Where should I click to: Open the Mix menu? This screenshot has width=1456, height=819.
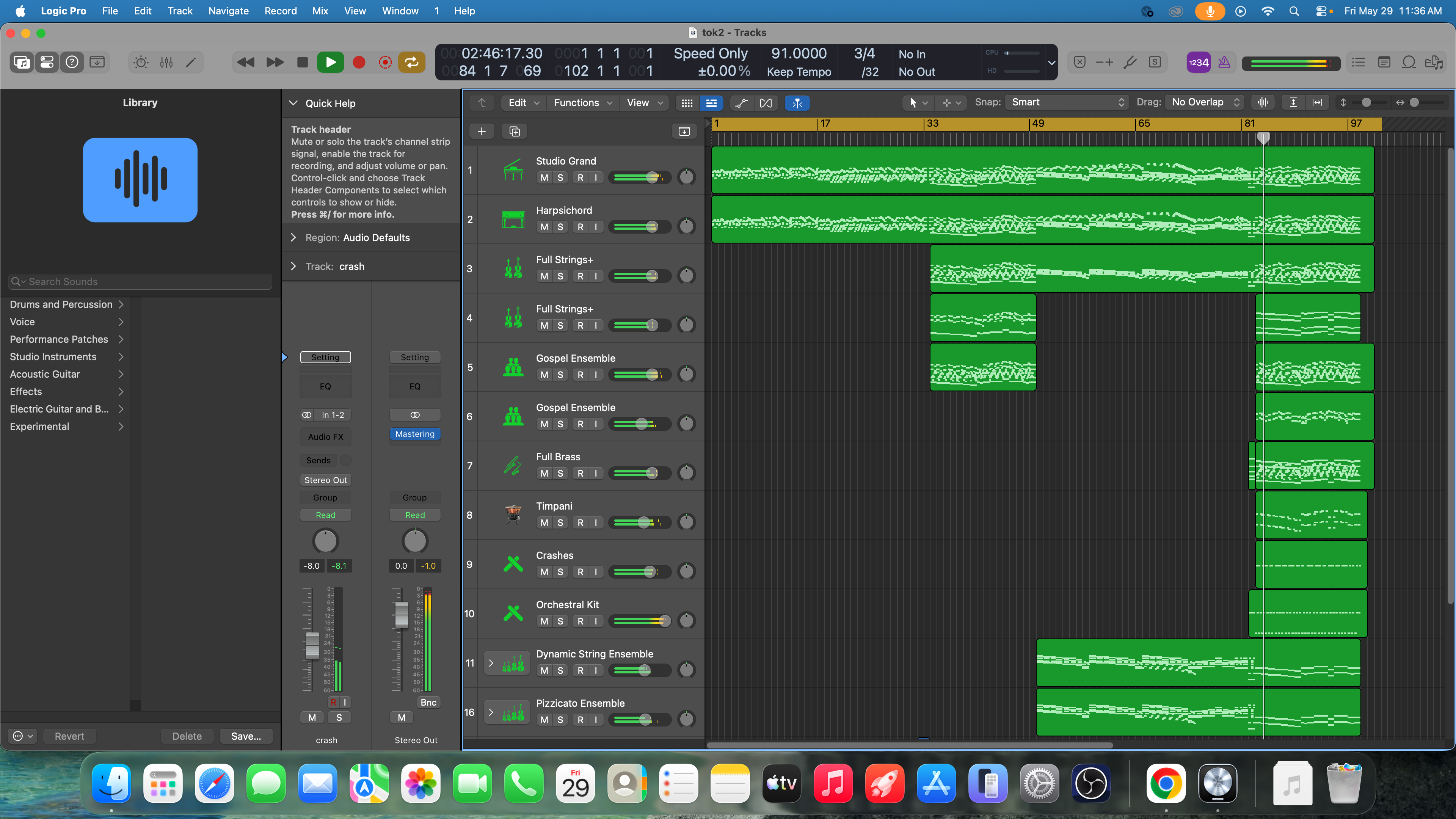click(x=320, y=11)
